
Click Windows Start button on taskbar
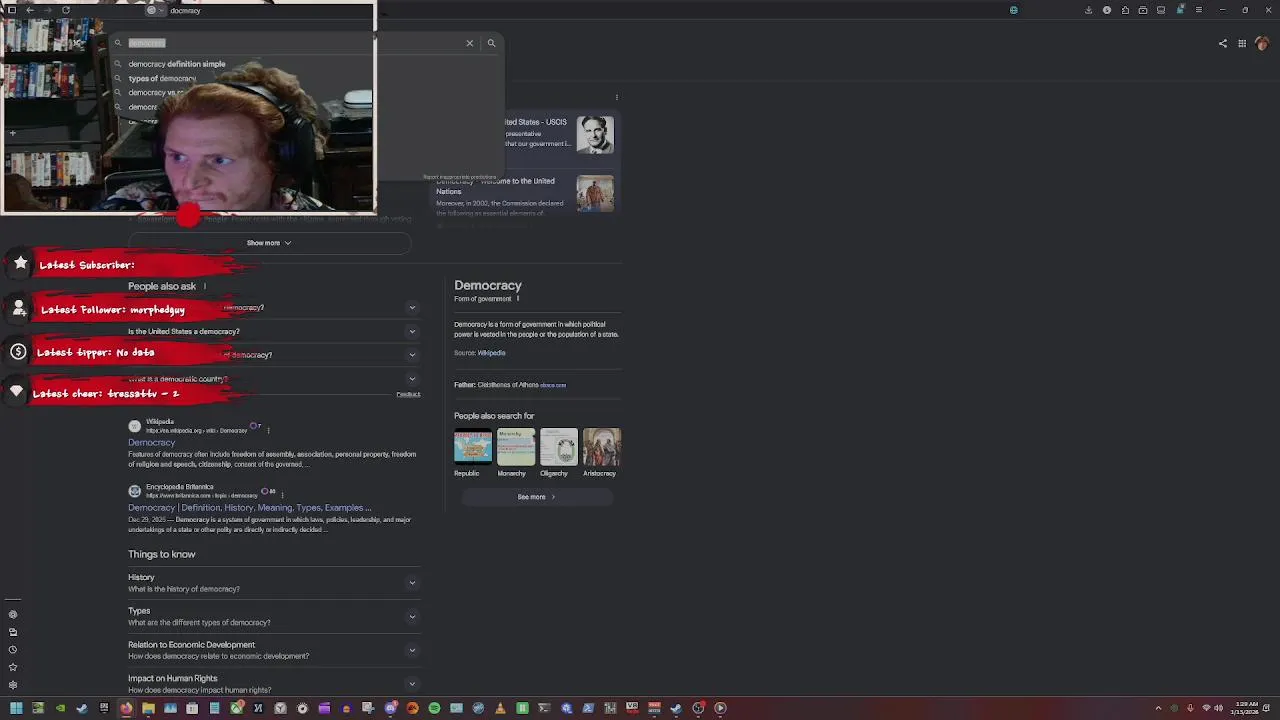(16, 708)
